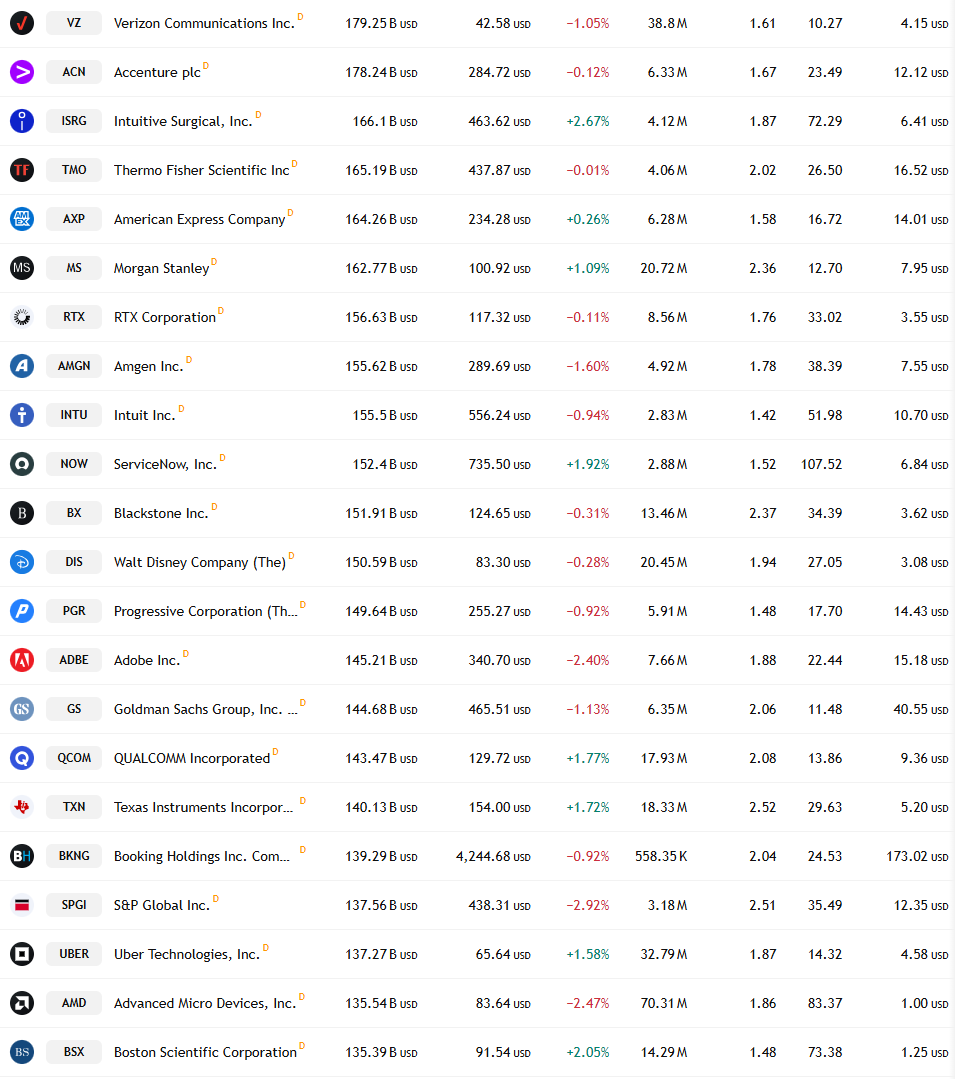Click the Booking Holdings logo icon

(x=22, y=856)
